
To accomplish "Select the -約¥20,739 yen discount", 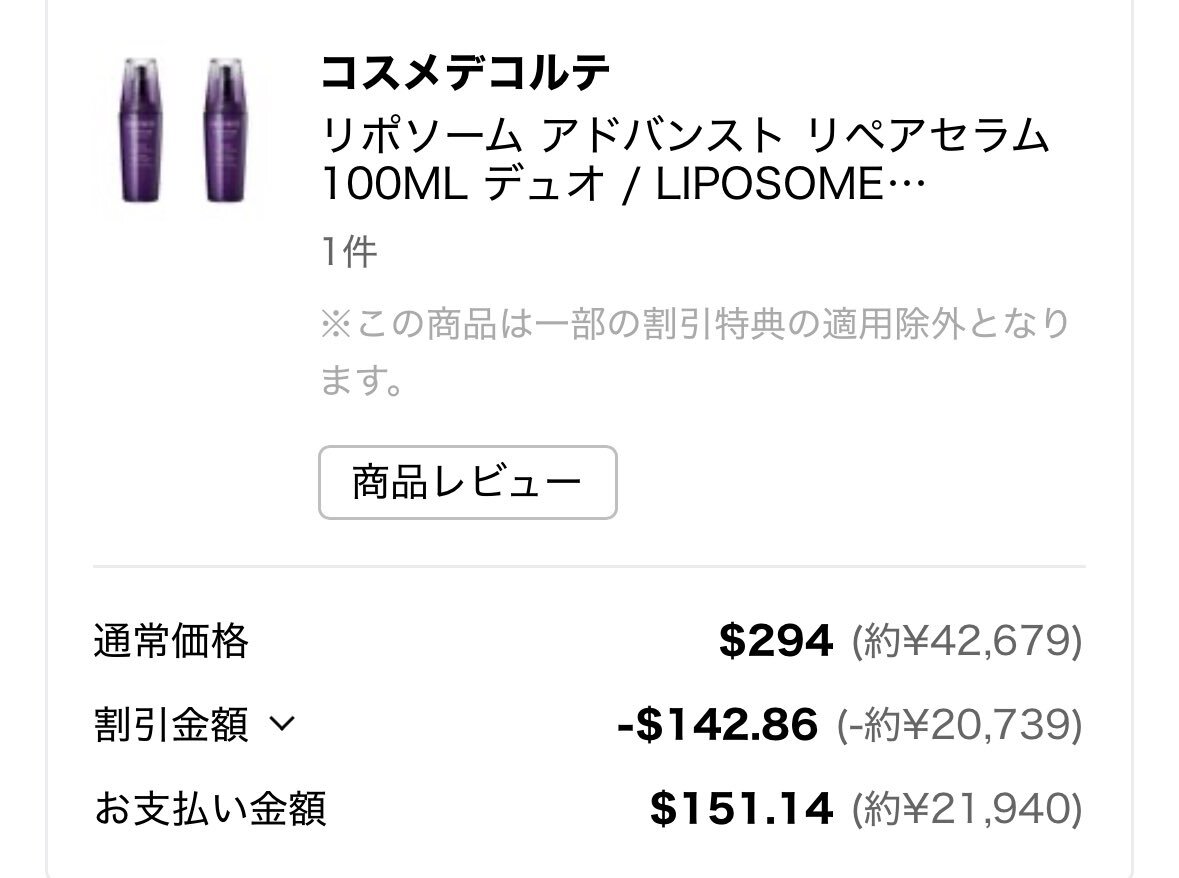I will pyautogui.click(x=959, y=725).
